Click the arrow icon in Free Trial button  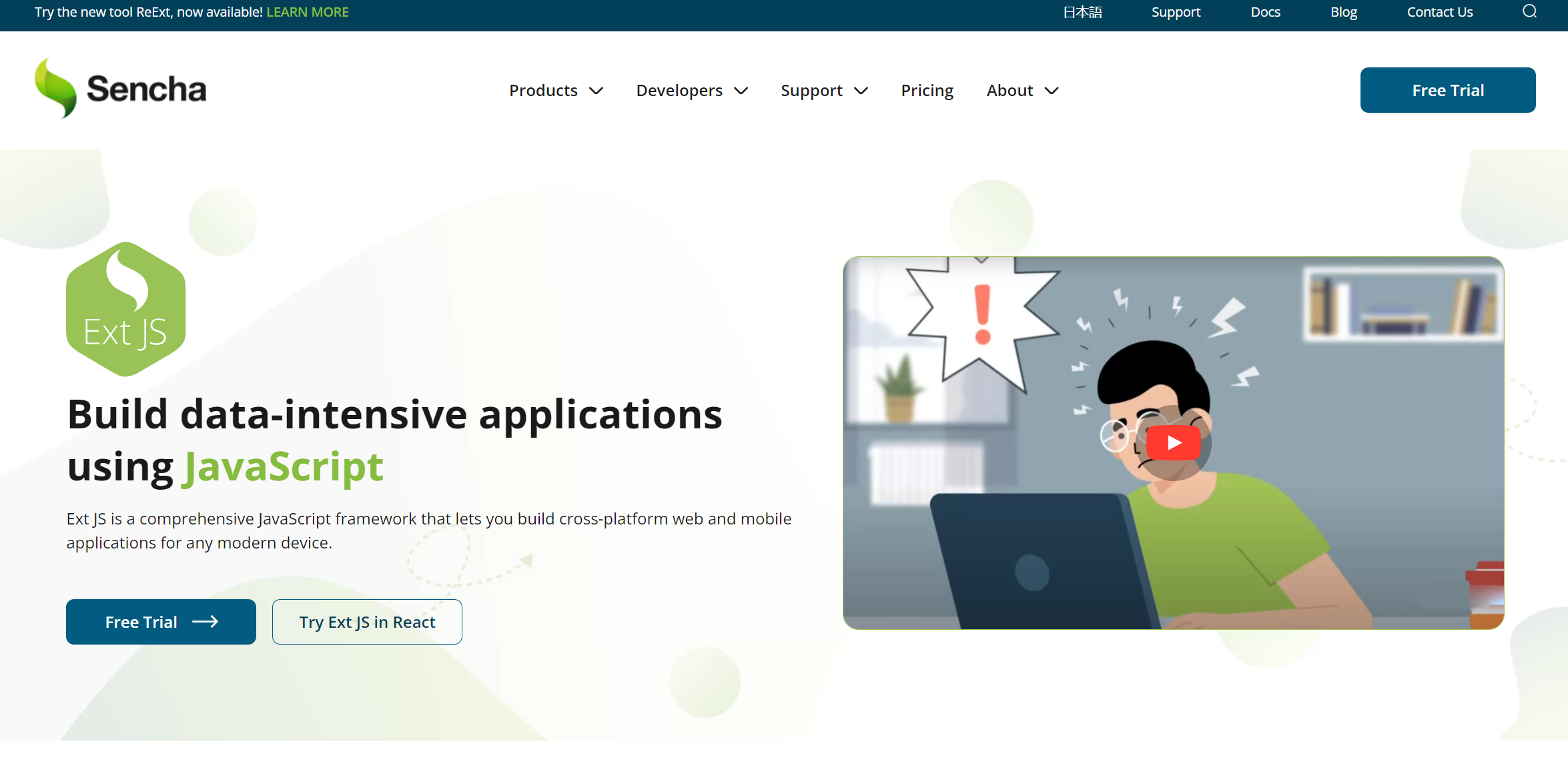tap(206, 622)
